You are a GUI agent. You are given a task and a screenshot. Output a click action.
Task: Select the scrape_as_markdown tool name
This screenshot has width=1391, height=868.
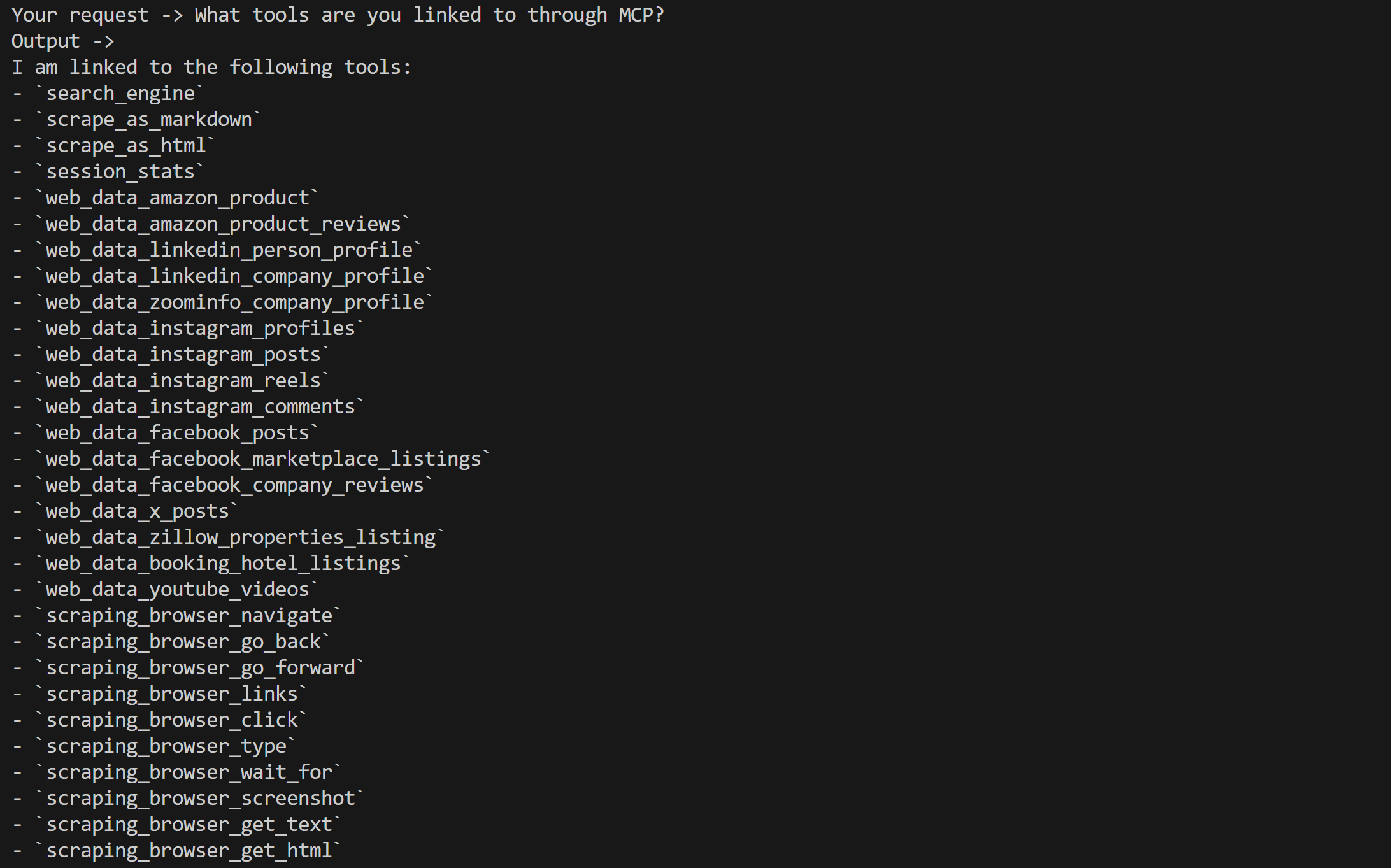[x=148, y=120]
